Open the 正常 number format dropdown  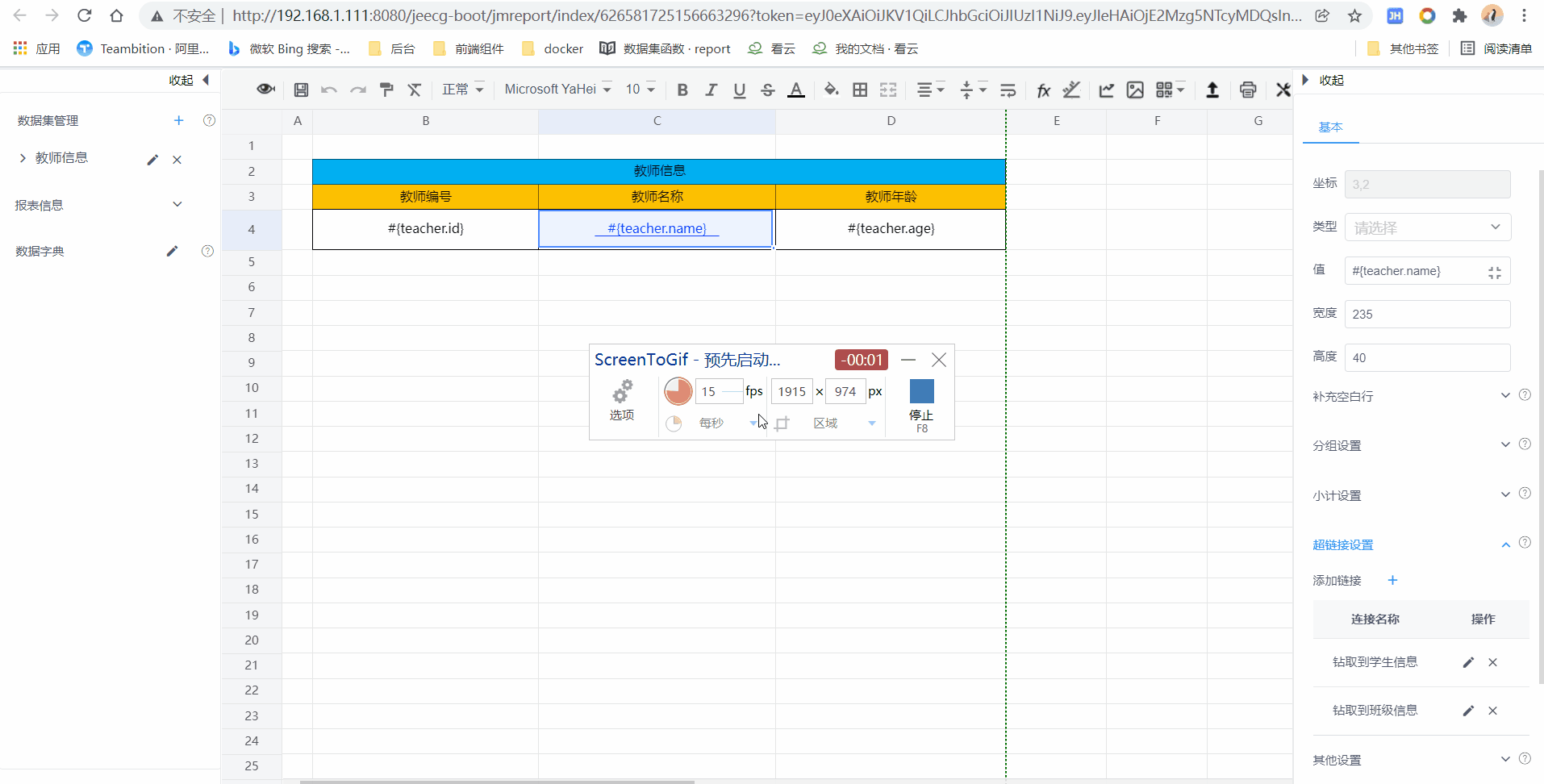tap(463, 90)
